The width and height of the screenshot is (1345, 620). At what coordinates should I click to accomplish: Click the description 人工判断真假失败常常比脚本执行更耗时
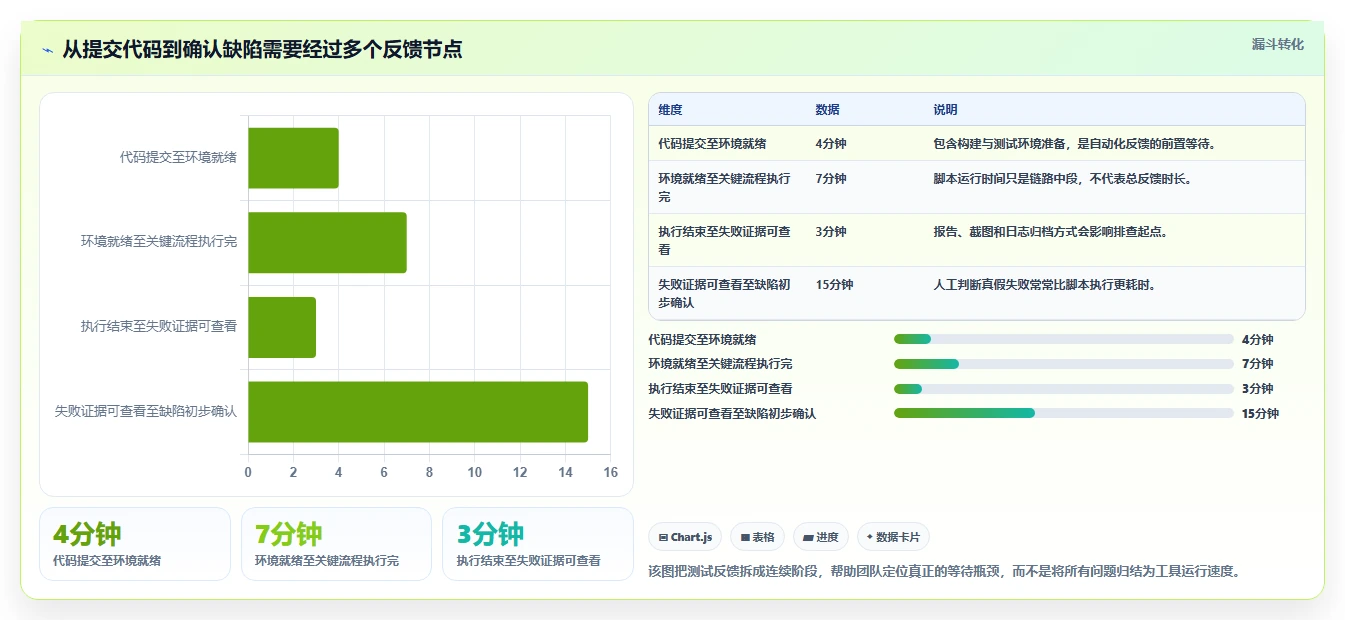click(x=1044, y=285)
